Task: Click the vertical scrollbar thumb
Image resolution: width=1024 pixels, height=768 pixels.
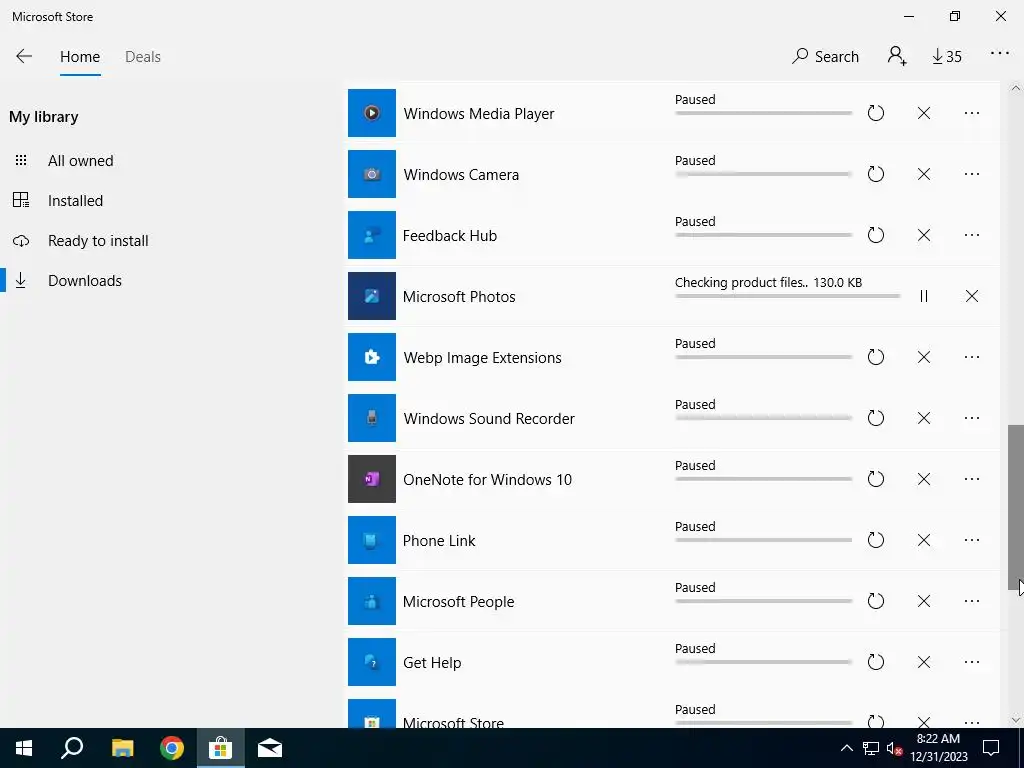Action: 1016,508
